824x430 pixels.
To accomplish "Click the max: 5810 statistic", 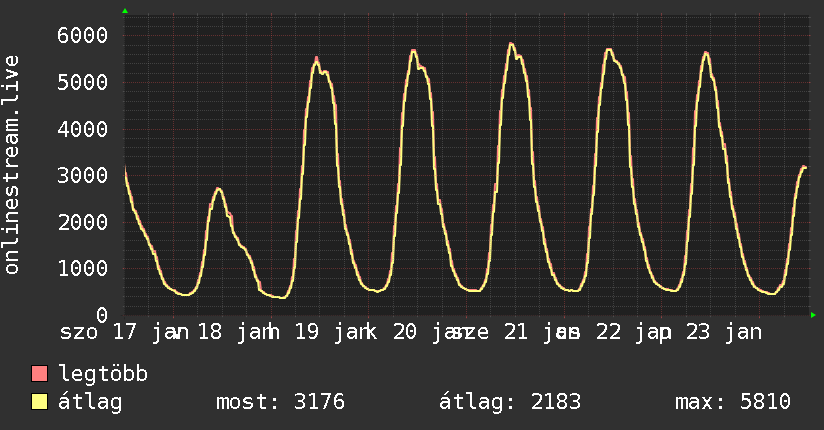I will coord(733,402).
